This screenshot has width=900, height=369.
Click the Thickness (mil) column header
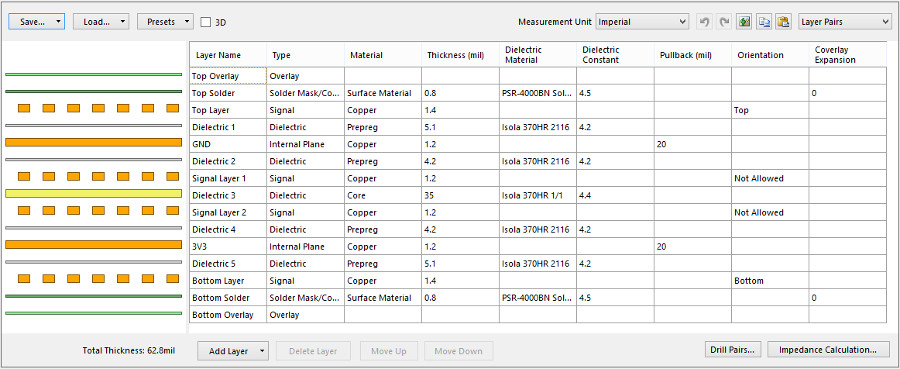click(460, 55)
